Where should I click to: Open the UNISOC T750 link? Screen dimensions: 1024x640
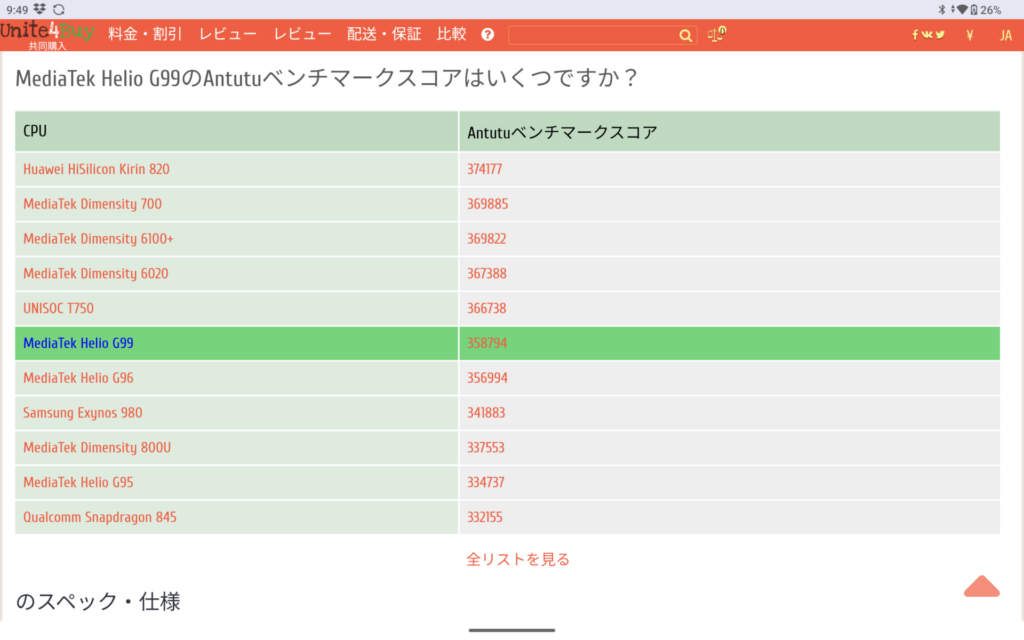coord(58,308)
